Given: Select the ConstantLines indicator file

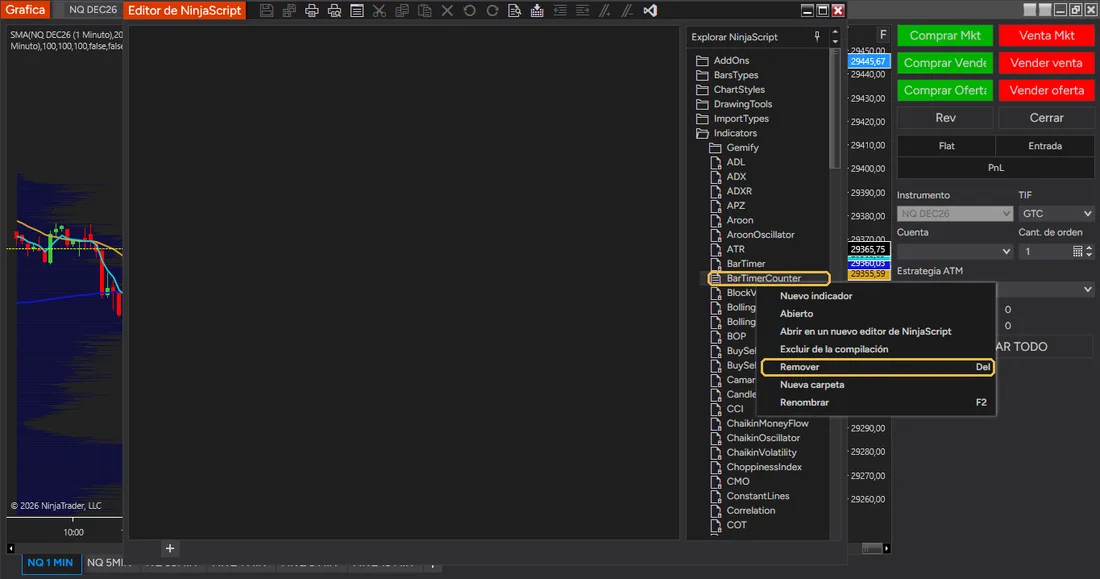Looking at the screenshot, I should 750,496.
